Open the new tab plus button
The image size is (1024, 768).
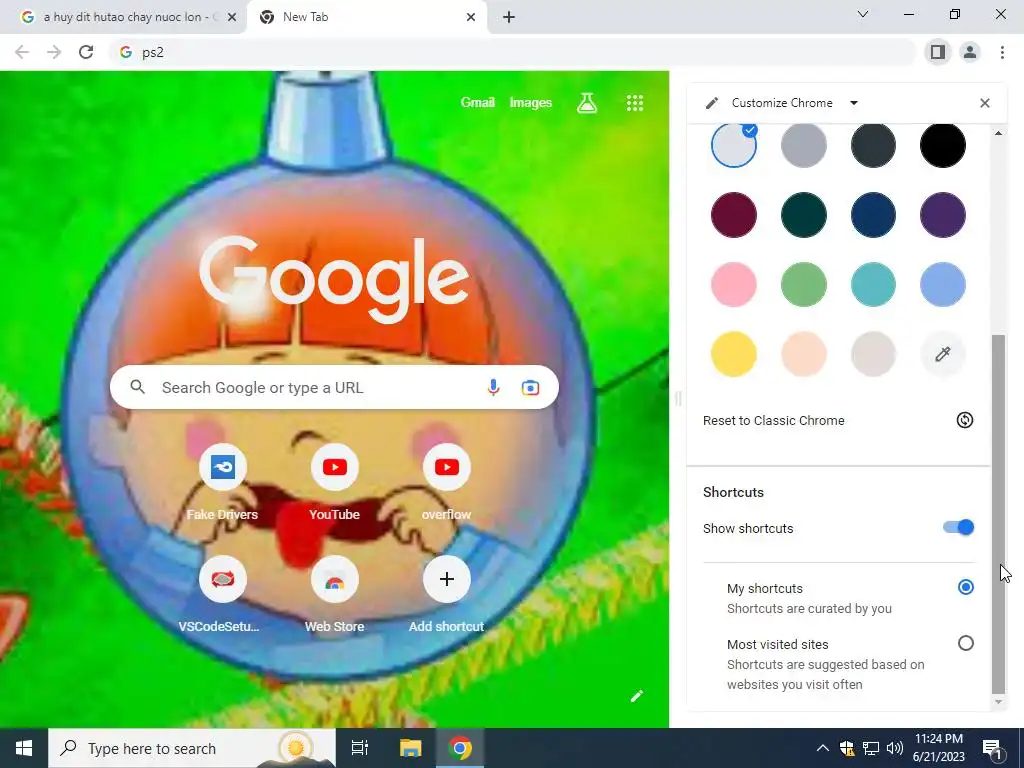[509, 17]
